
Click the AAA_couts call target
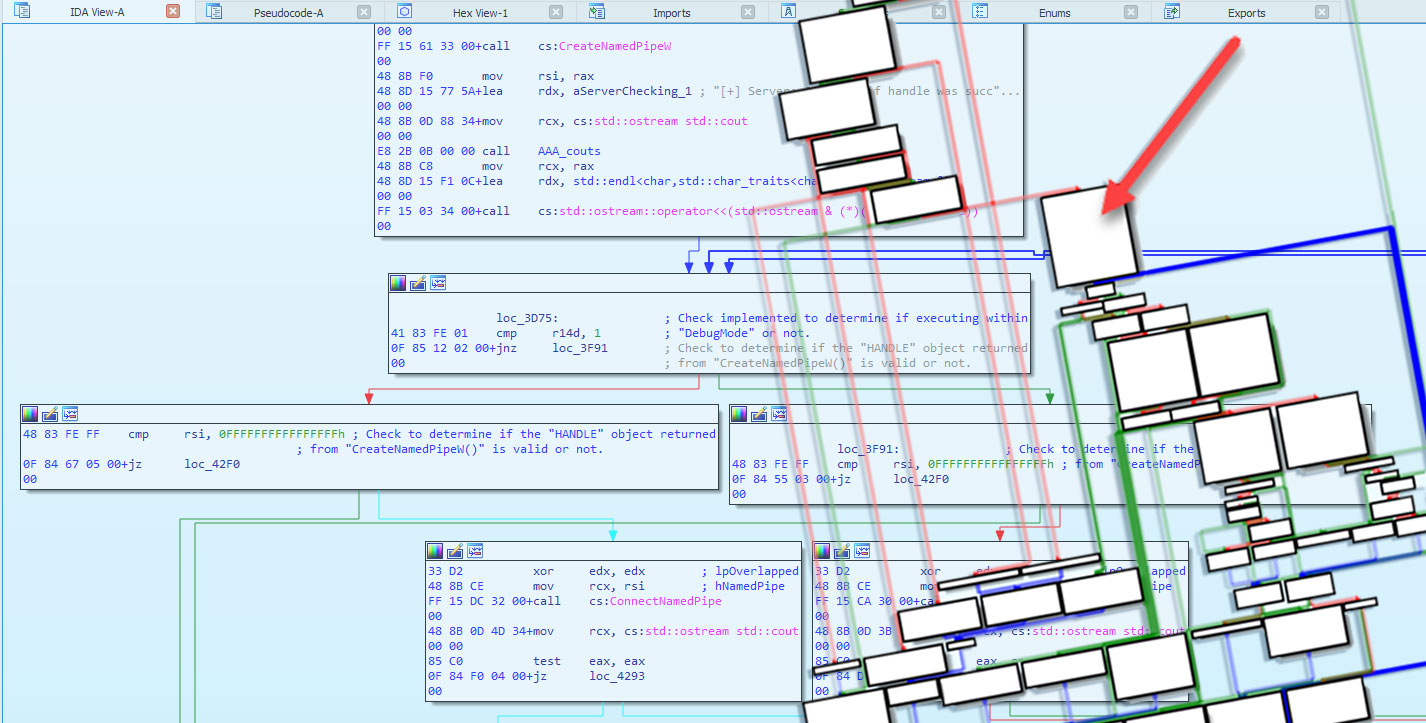(x=569, y=151)
